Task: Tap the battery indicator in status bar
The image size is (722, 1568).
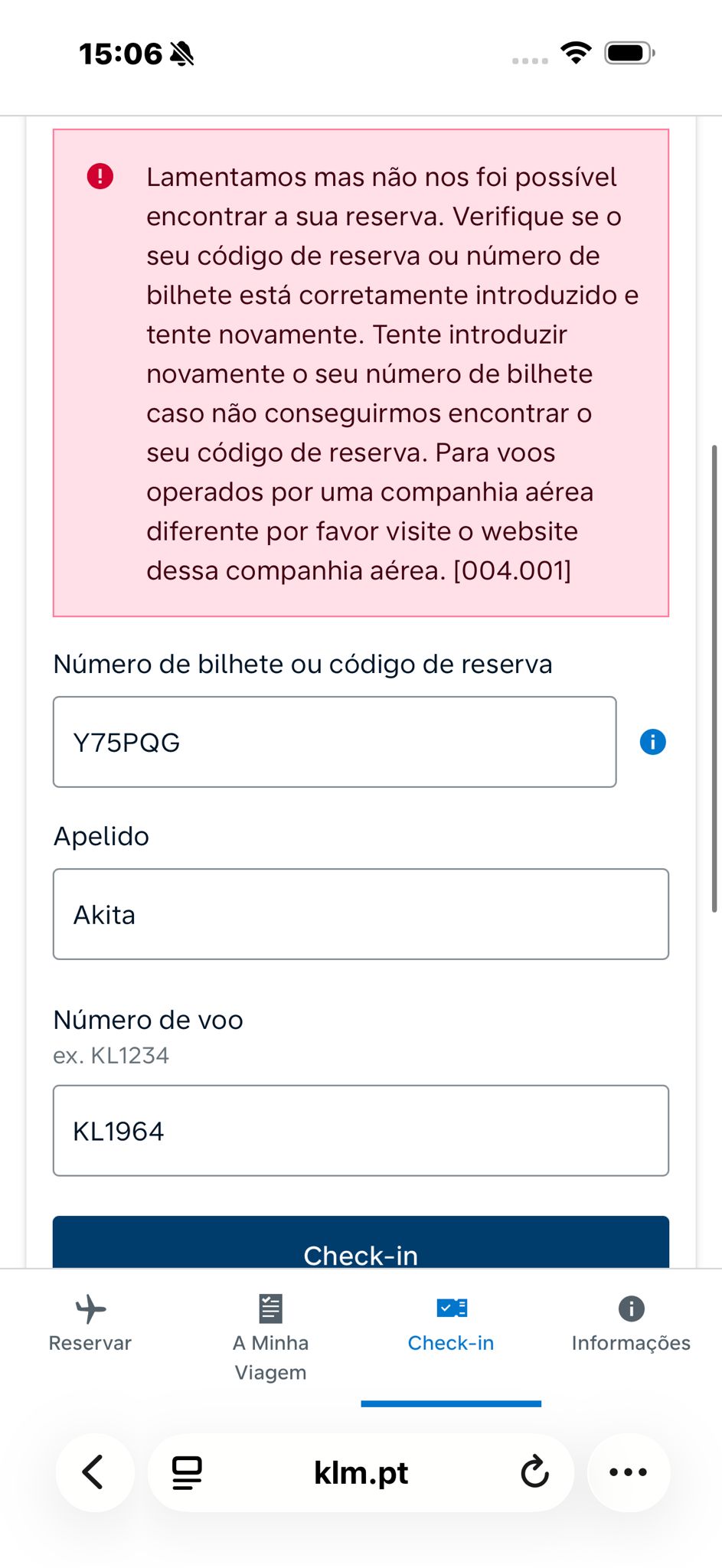Action: (x=629, y=53)
